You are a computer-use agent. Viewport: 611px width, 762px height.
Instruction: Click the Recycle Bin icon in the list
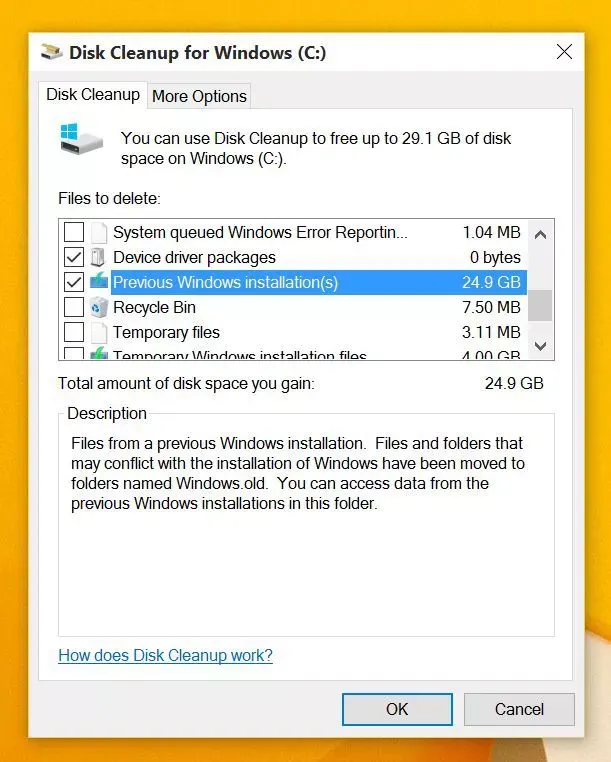point(99,307)
